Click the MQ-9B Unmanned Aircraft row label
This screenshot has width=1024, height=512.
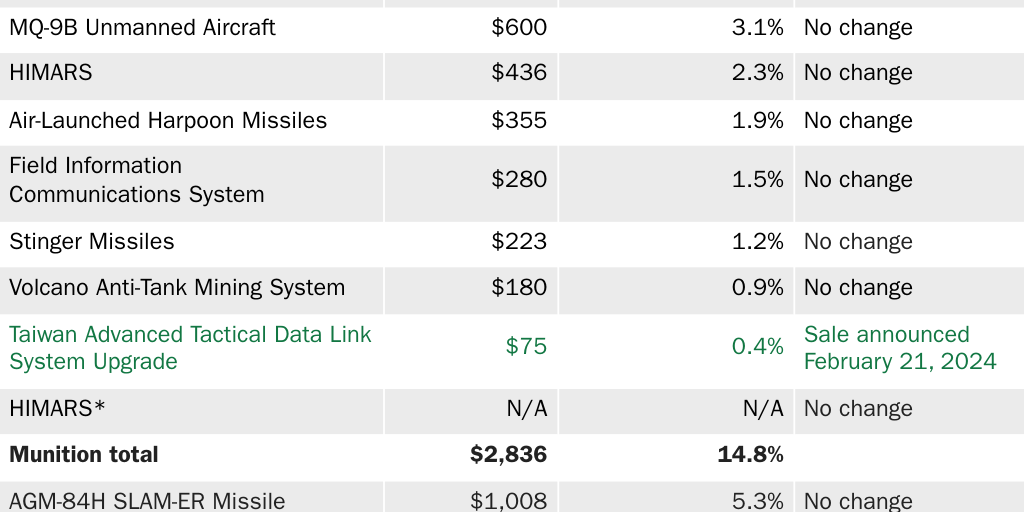click(x=142, y=28)
